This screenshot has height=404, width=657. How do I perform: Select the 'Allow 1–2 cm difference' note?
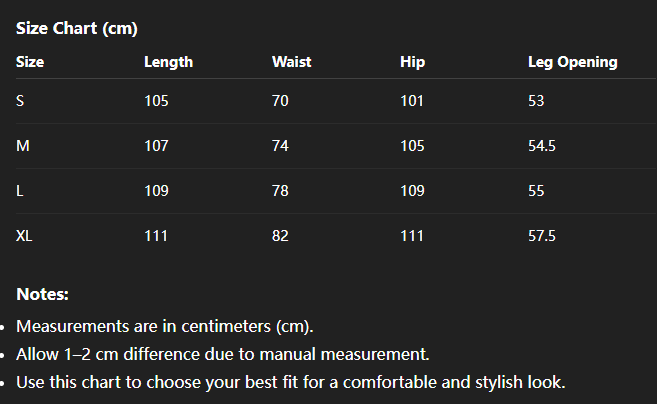223,354
